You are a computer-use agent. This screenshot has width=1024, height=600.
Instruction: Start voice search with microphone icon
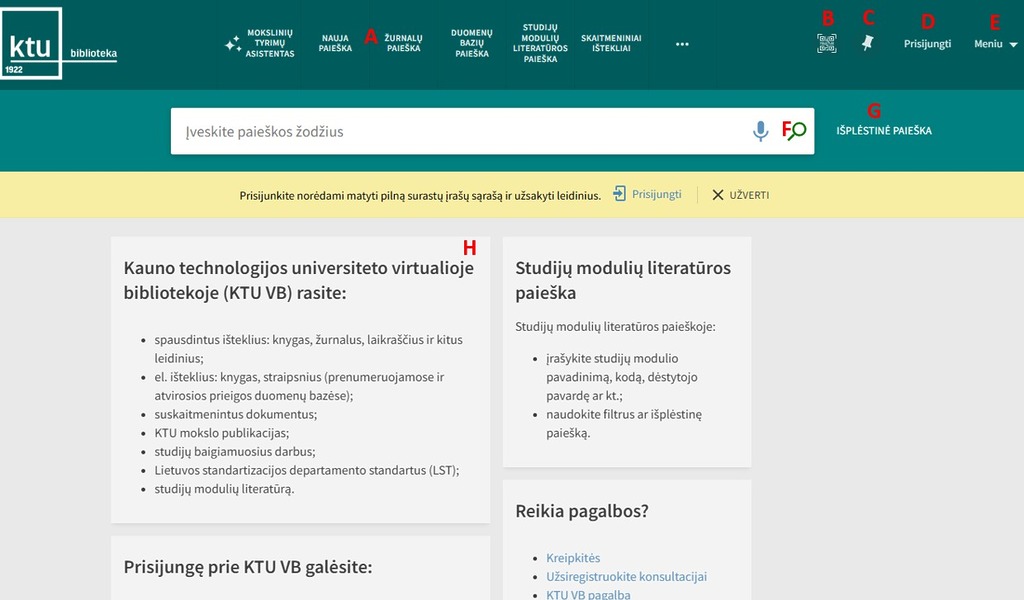(x=761, y=131)
